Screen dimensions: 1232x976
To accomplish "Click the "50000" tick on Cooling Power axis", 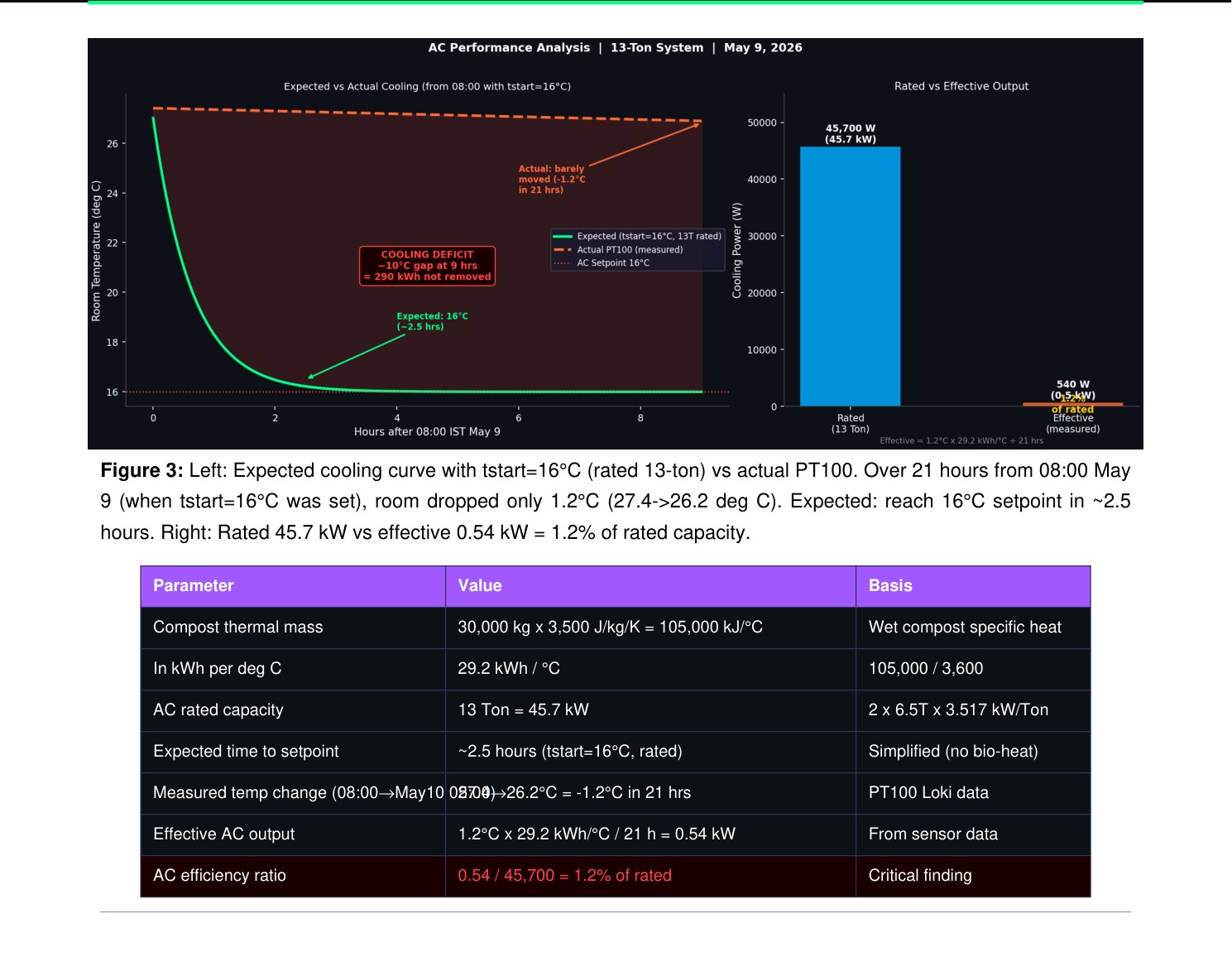I will 762,123.
